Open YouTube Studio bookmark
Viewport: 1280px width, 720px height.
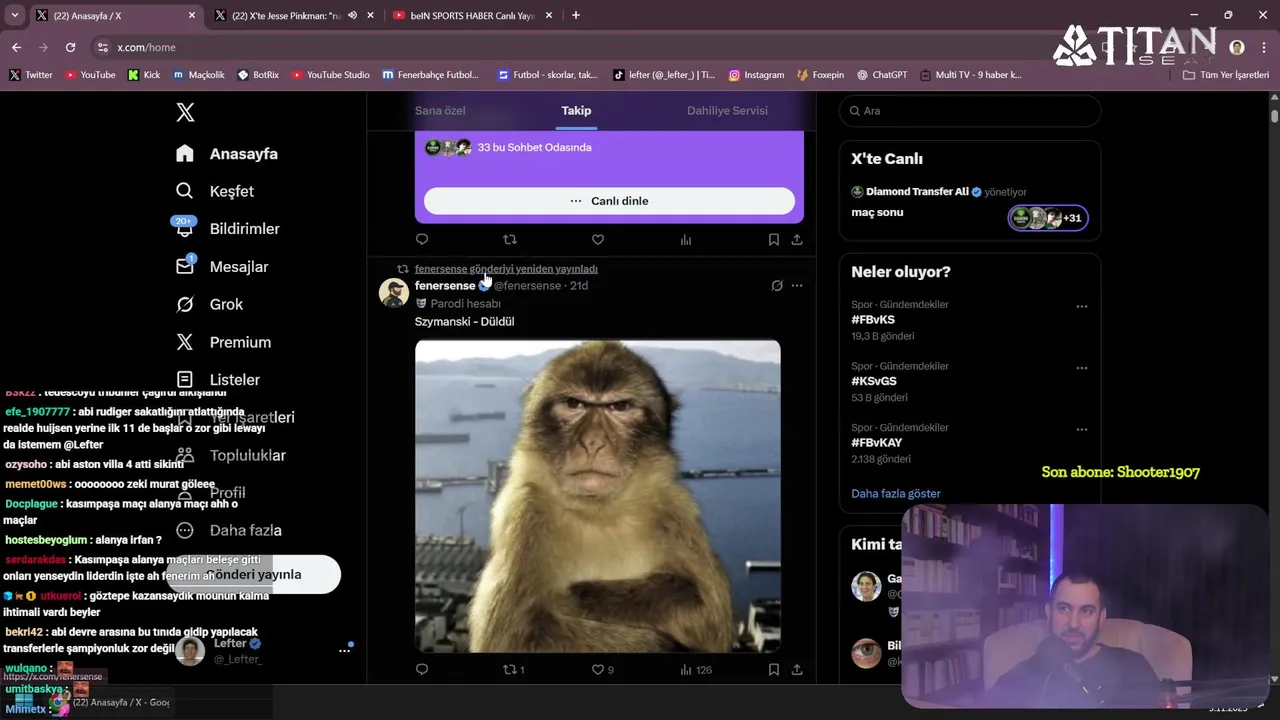click(x=331, y=75)
